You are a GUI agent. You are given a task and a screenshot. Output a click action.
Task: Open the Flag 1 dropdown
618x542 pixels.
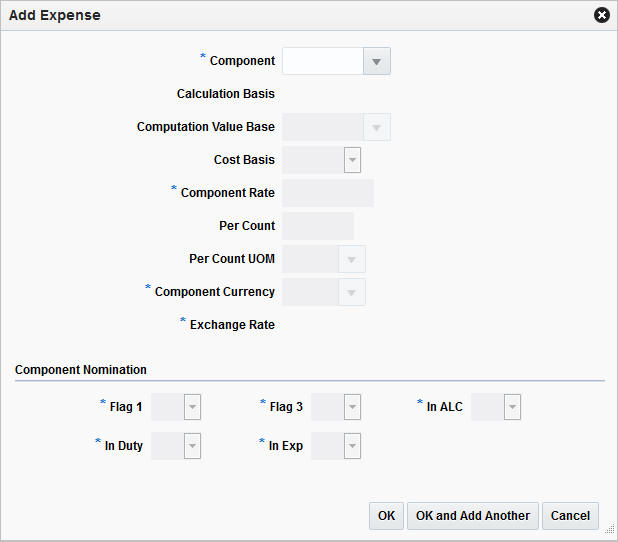point(192,407)
